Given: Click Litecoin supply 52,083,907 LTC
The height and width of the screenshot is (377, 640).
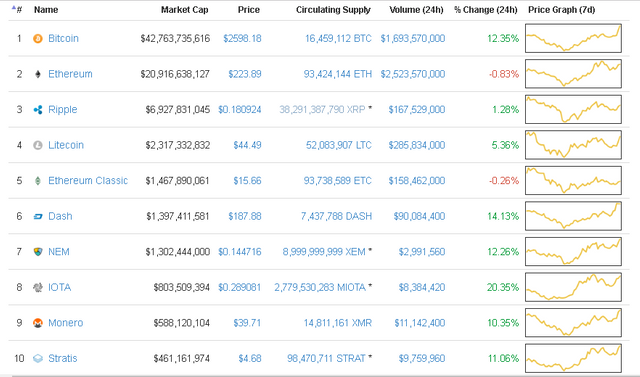Looking at the screenshot, I should point(339,145).
